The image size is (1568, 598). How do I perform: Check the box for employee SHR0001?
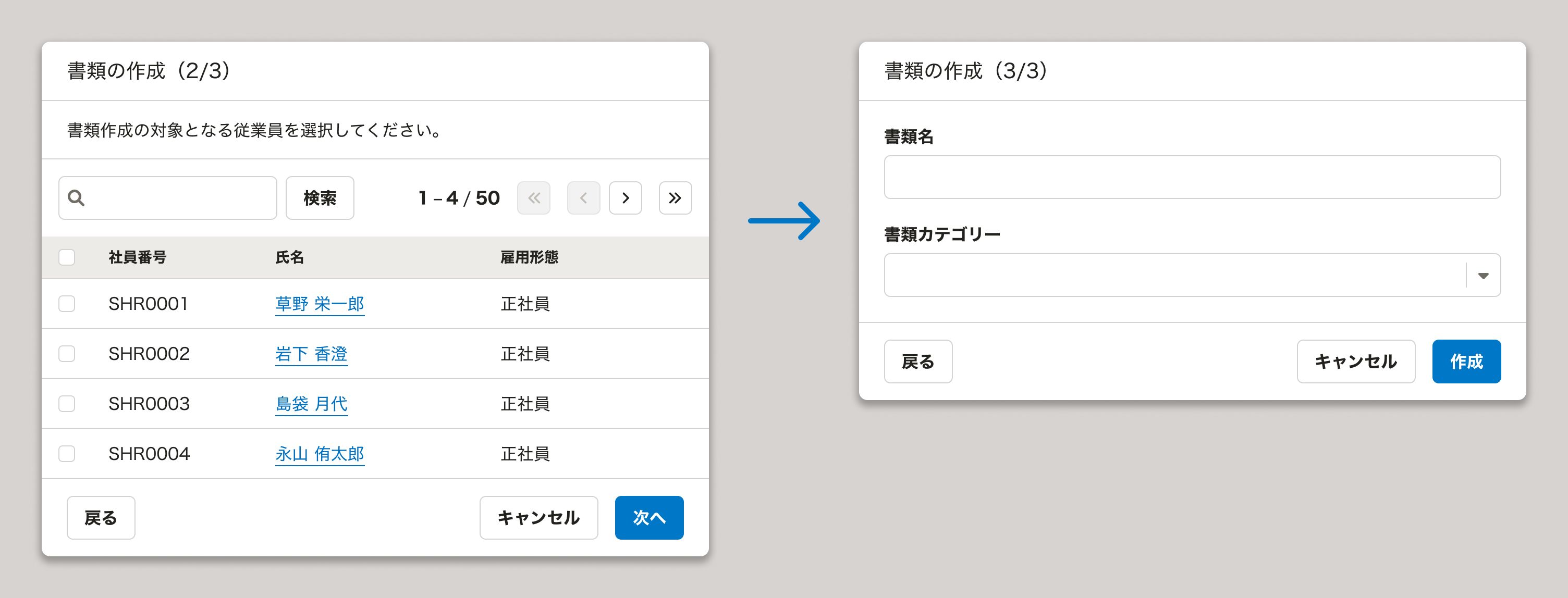(67, 304)
